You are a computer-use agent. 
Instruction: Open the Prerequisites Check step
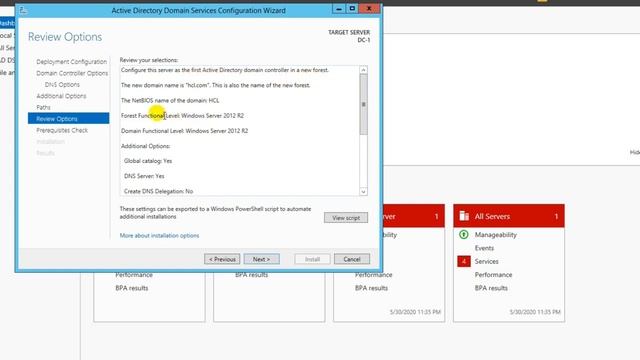62,130
